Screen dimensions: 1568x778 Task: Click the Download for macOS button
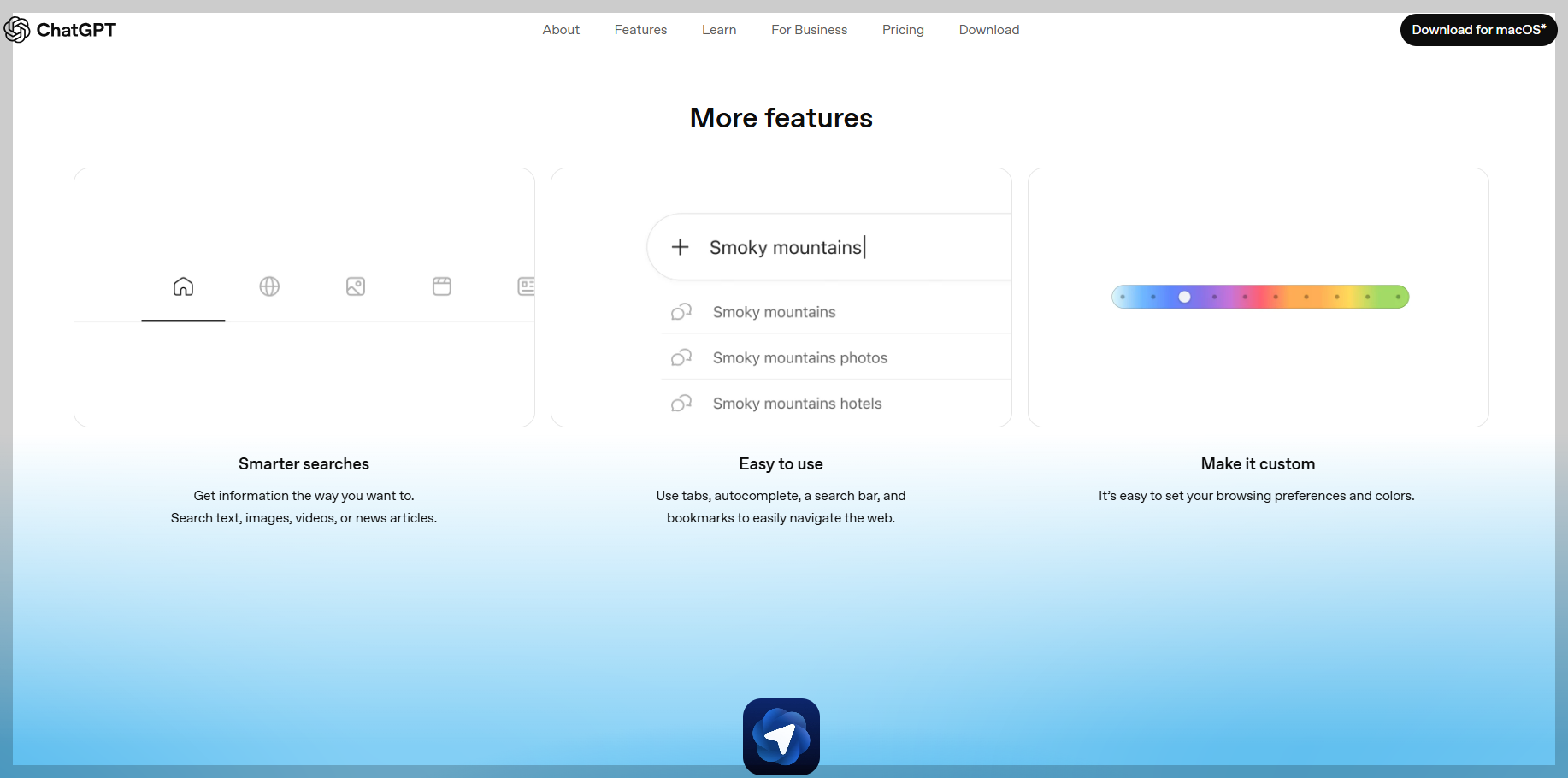pos(1478,29)
